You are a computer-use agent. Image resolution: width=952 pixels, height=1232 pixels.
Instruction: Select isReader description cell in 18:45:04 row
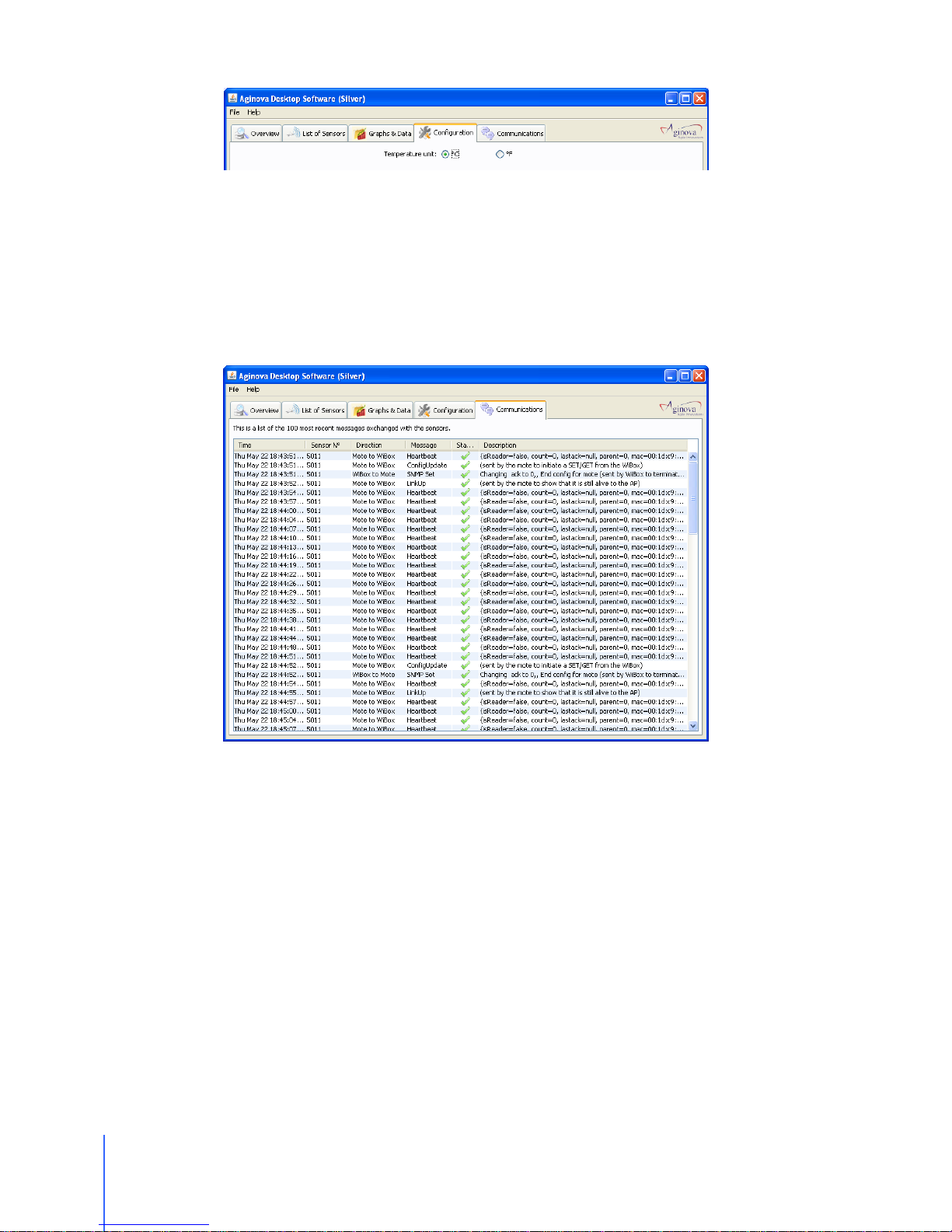point(582,721)
